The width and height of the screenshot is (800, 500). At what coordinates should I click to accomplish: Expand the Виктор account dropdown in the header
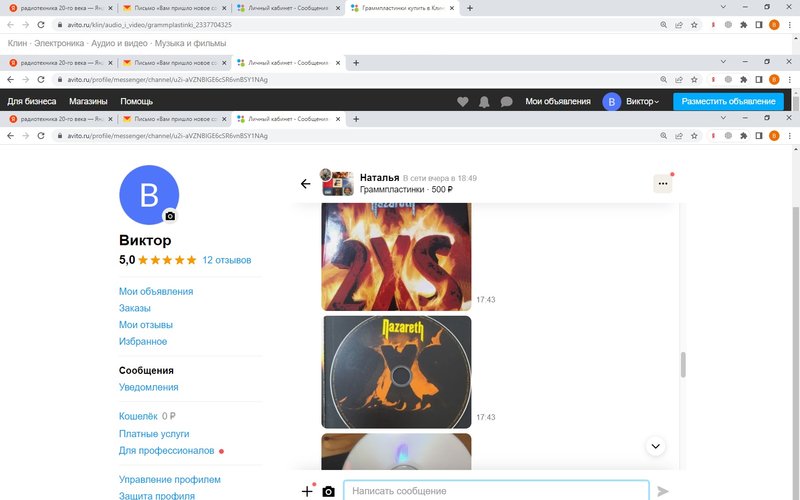pyautogui.click(x=642, y=102)
